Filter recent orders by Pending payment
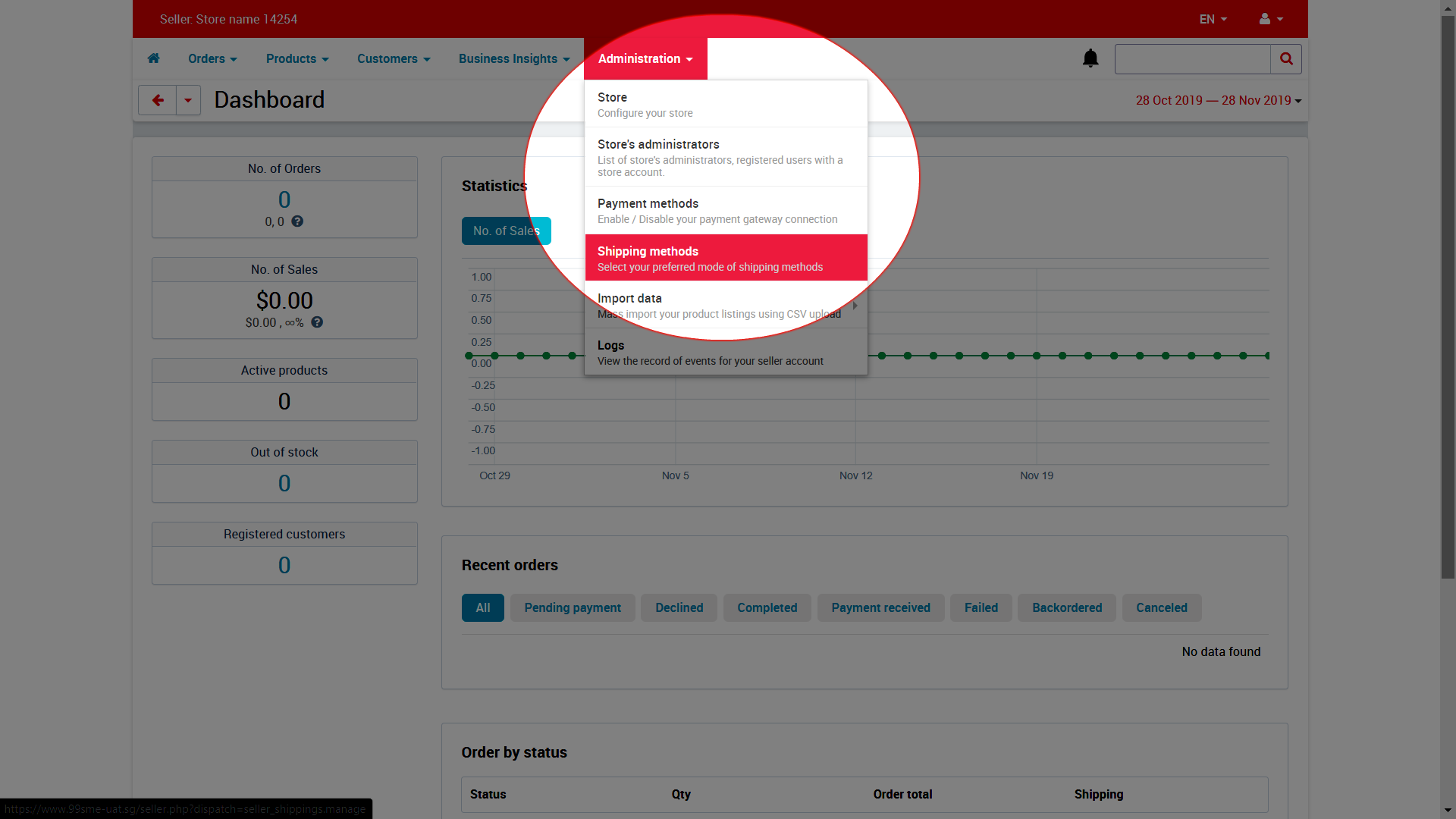 (573, 607)
